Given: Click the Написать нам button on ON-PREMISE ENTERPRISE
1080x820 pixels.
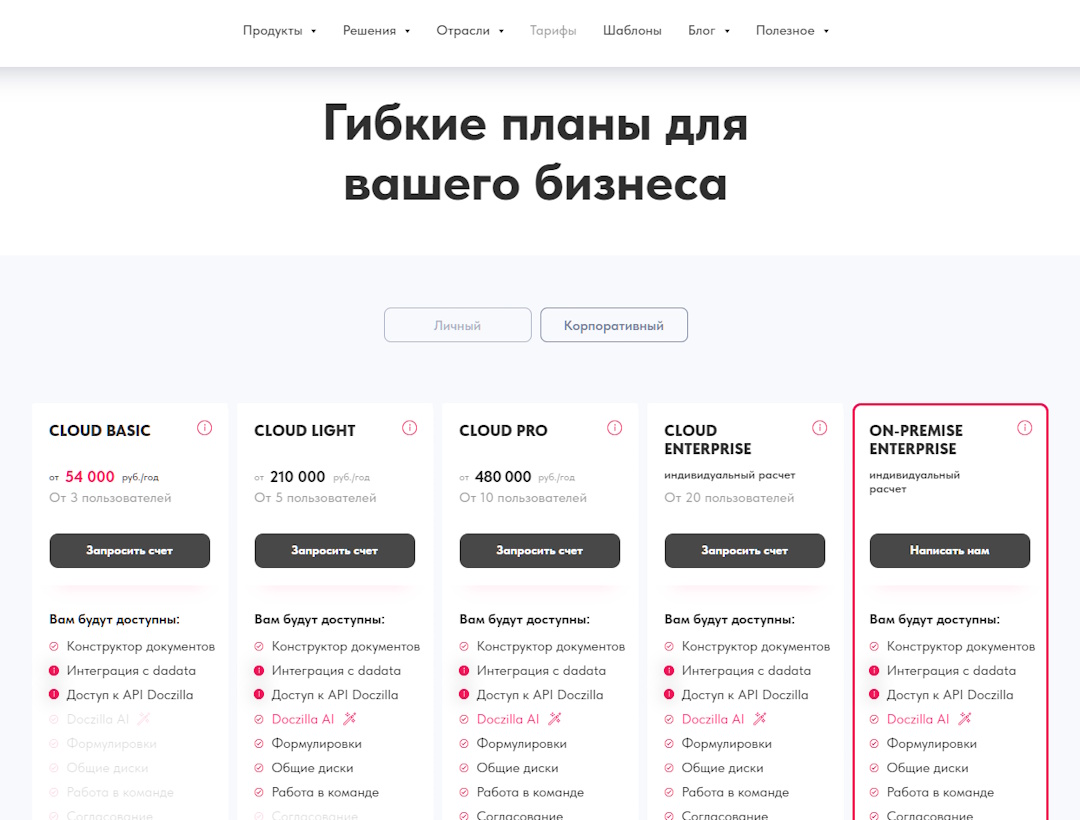Looking at the screenshot, I should [x=949, y=550].
